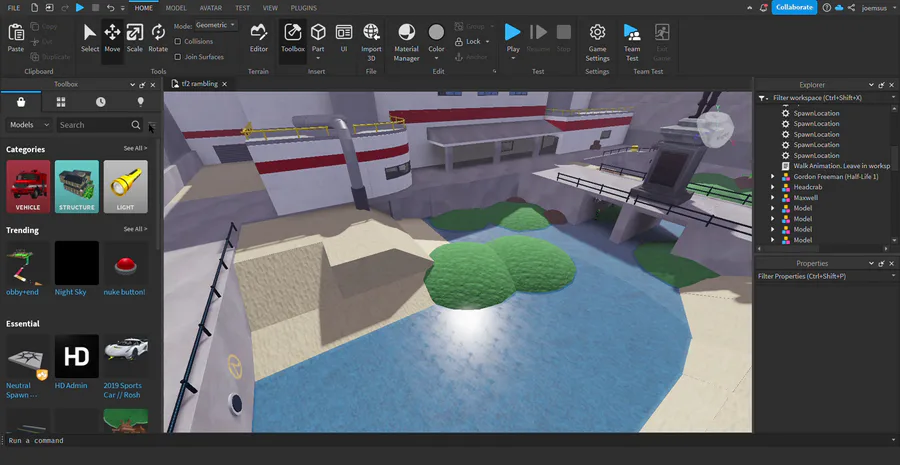Open the Mode Geometric dropdown
Viewport: 900px width, 465px height.
[215, 25]
